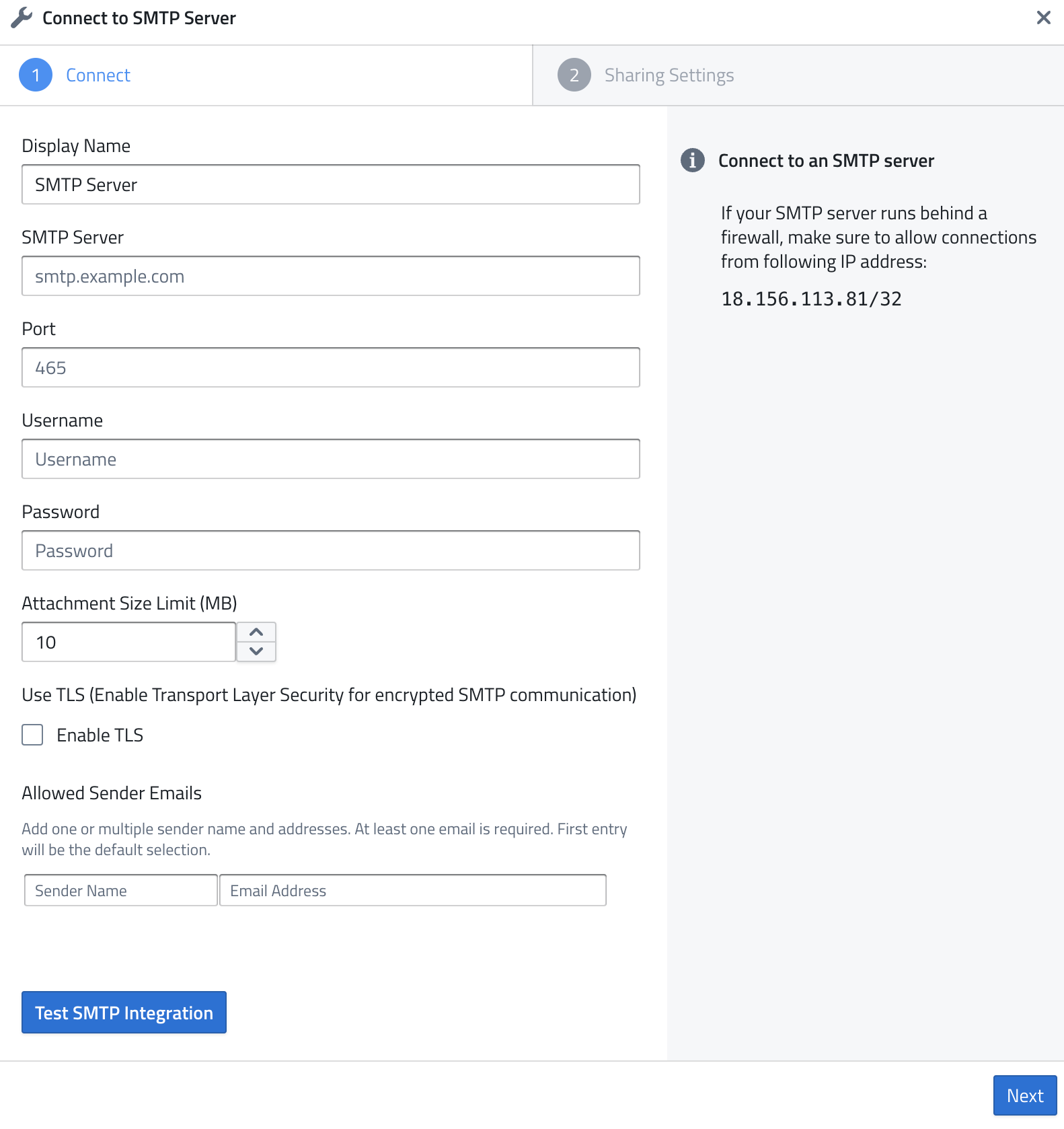
Task: Click the info icon beside SMTP help
Action: (692, 161)
